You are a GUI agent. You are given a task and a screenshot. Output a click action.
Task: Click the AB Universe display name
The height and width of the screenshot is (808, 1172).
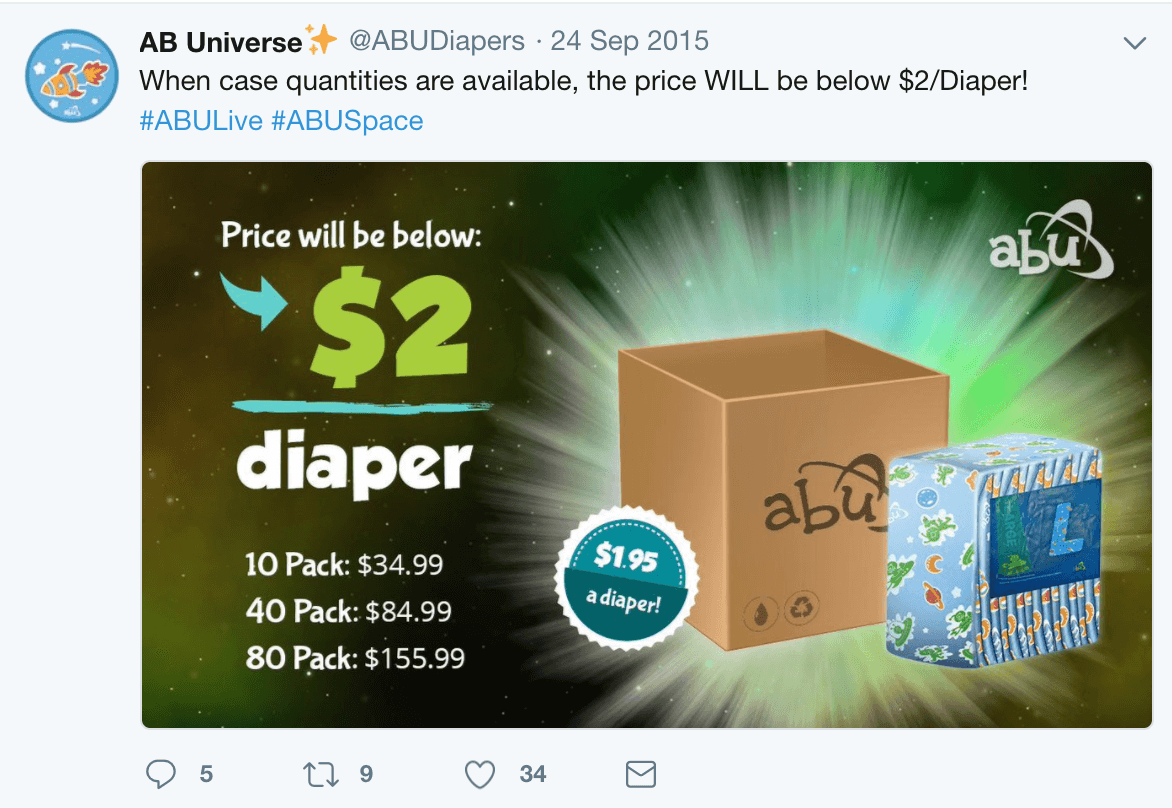(220, 42)
